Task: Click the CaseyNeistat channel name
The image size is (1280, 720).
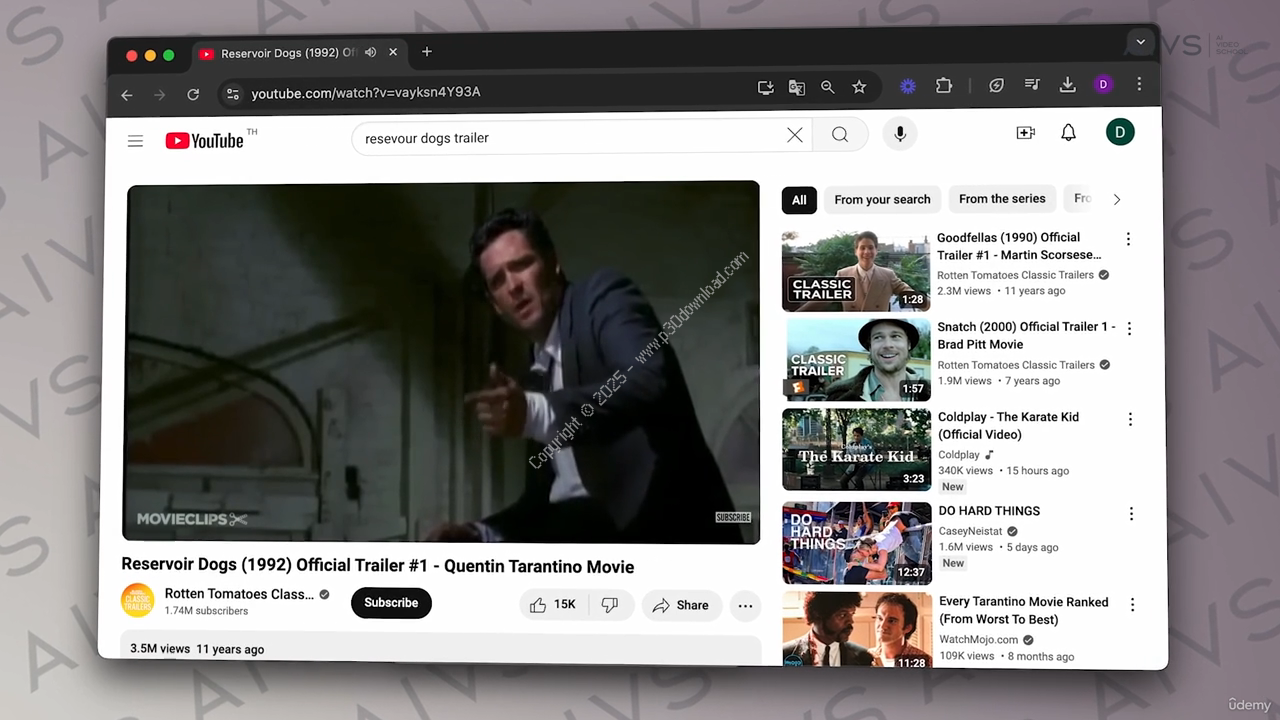Action: pos(970,531)
